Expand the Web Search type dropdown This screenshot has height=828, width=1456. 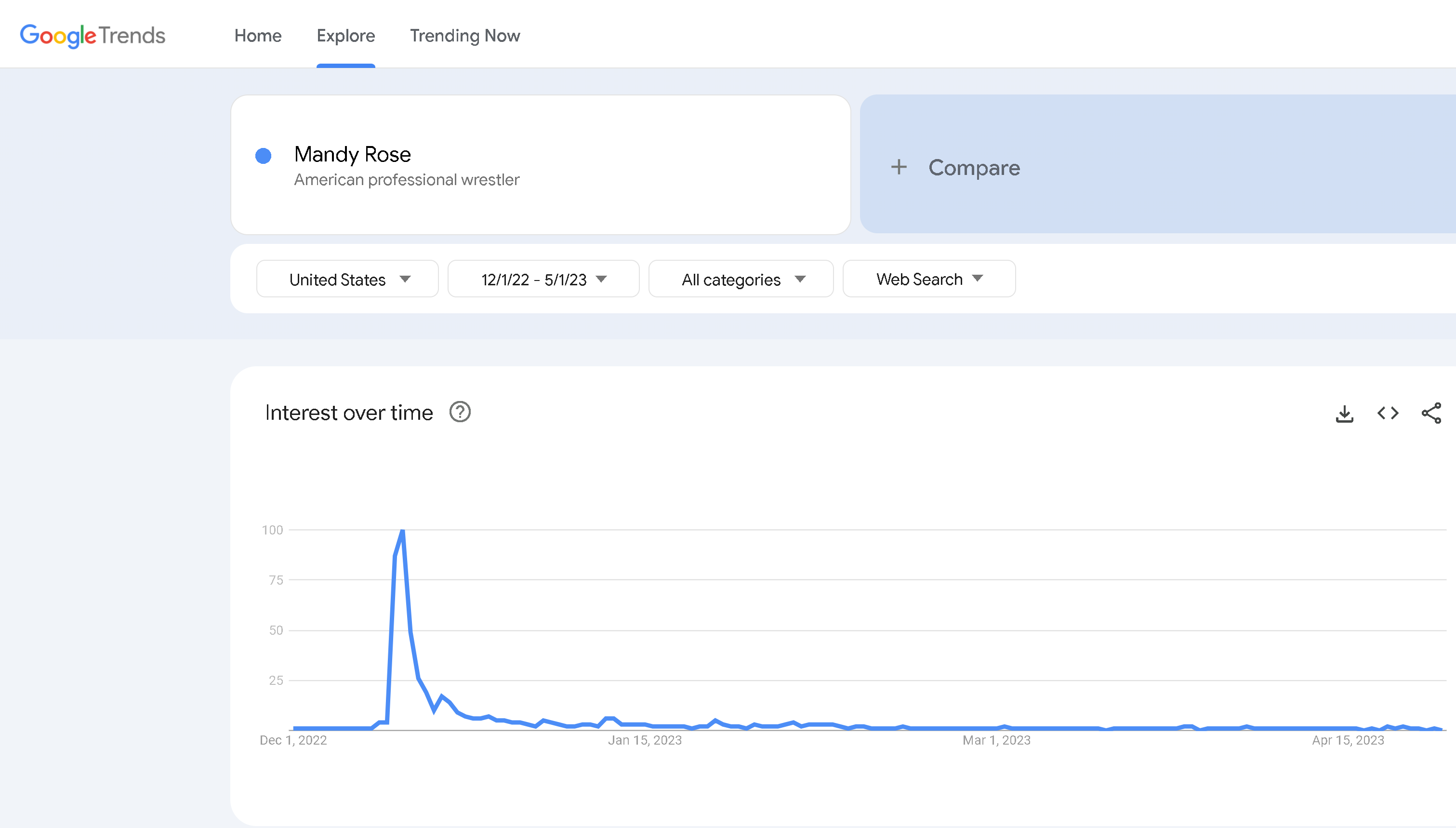tap(928, 279)
